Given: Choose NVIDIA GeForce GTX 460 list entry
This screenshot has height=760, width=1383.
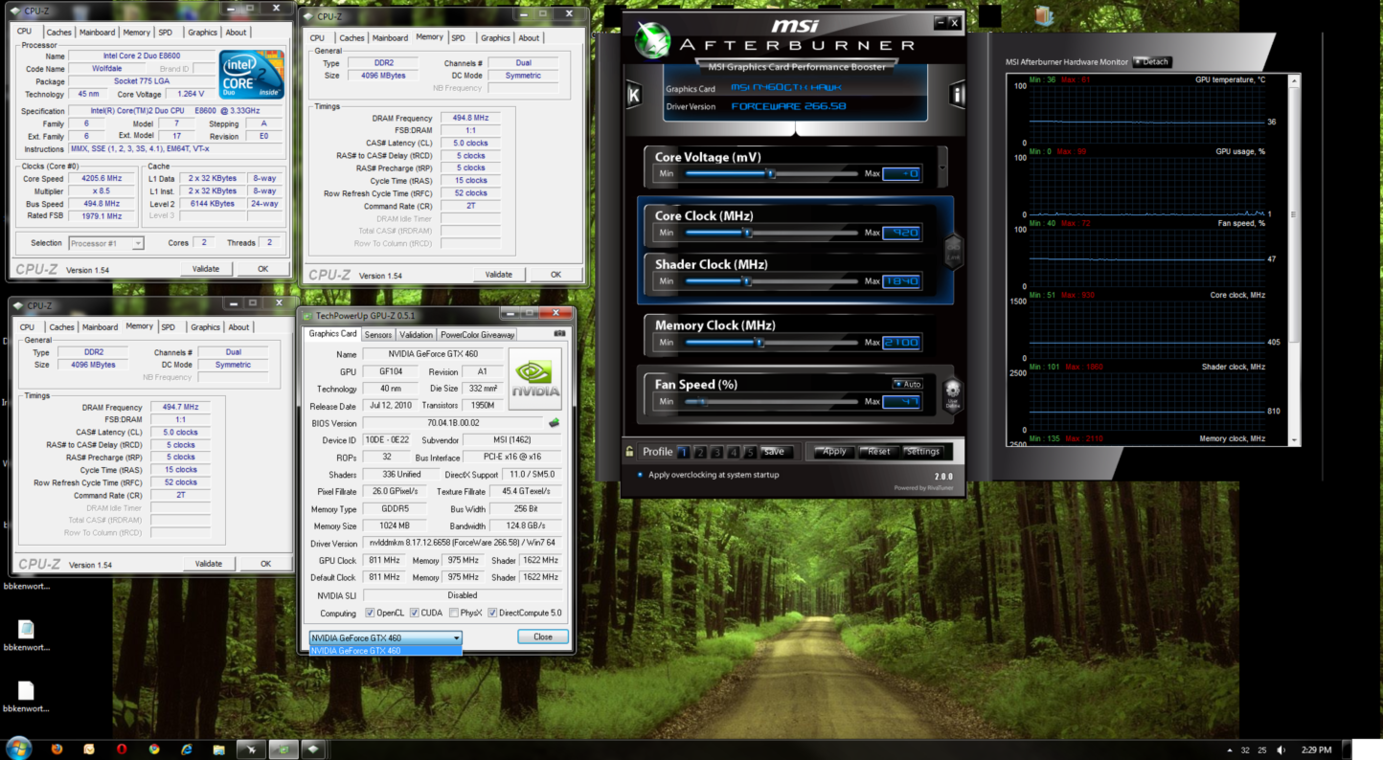Looking at the screenshot, I should point(385,650).
